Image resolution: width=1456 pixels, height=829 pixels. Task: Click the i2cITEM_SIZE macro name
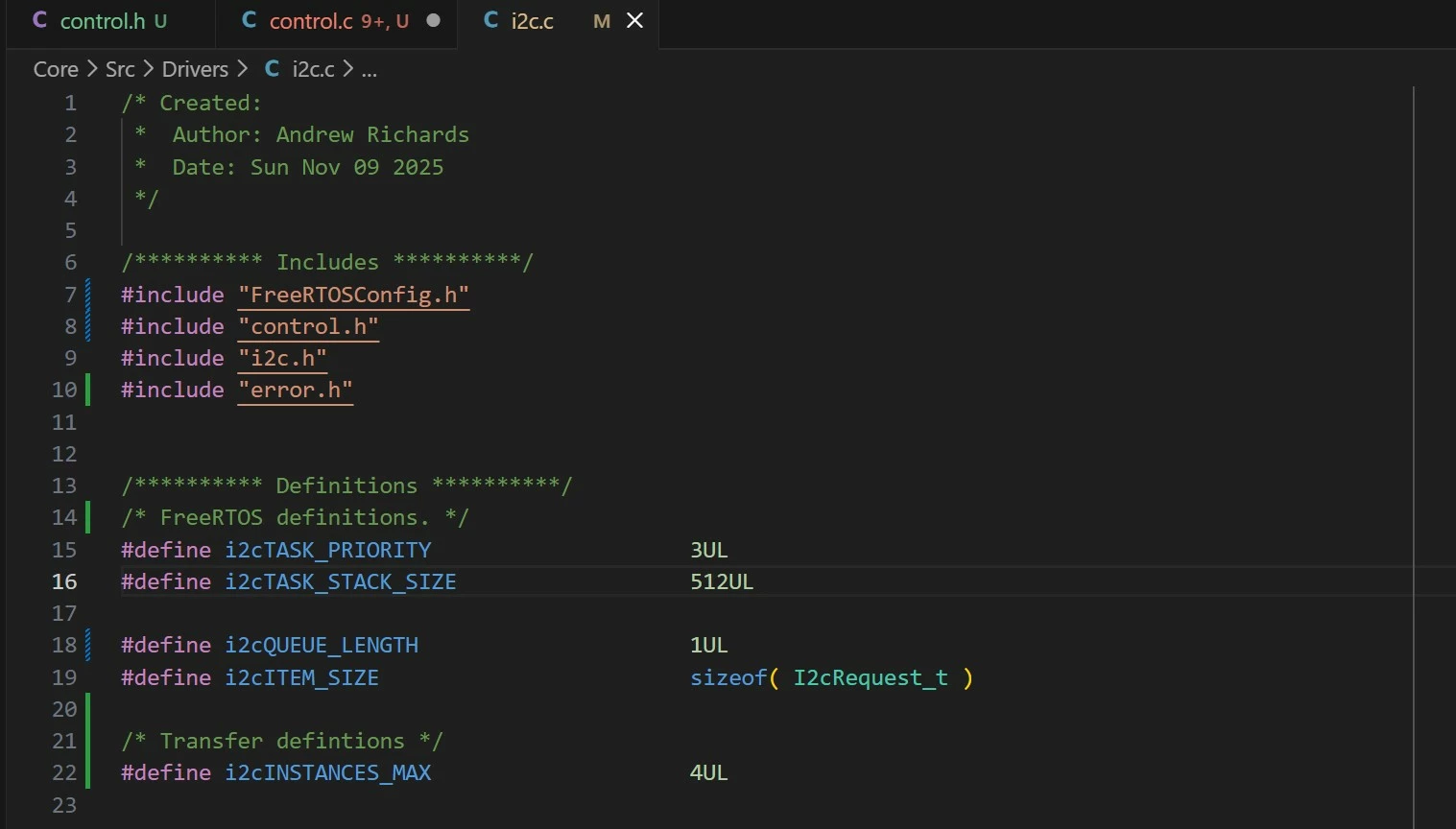click(302, 677)
